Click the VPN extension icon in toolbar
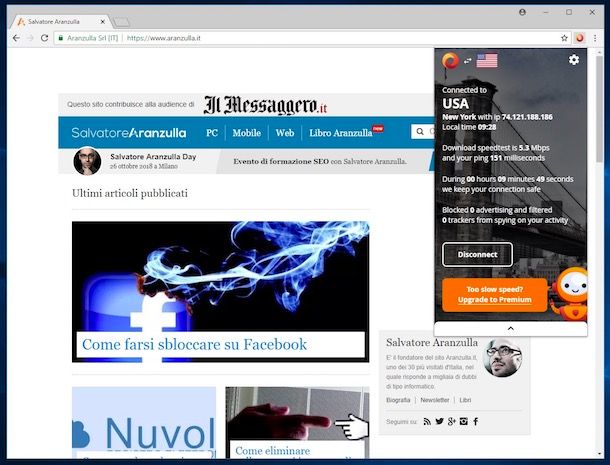 tap(580, 38)
